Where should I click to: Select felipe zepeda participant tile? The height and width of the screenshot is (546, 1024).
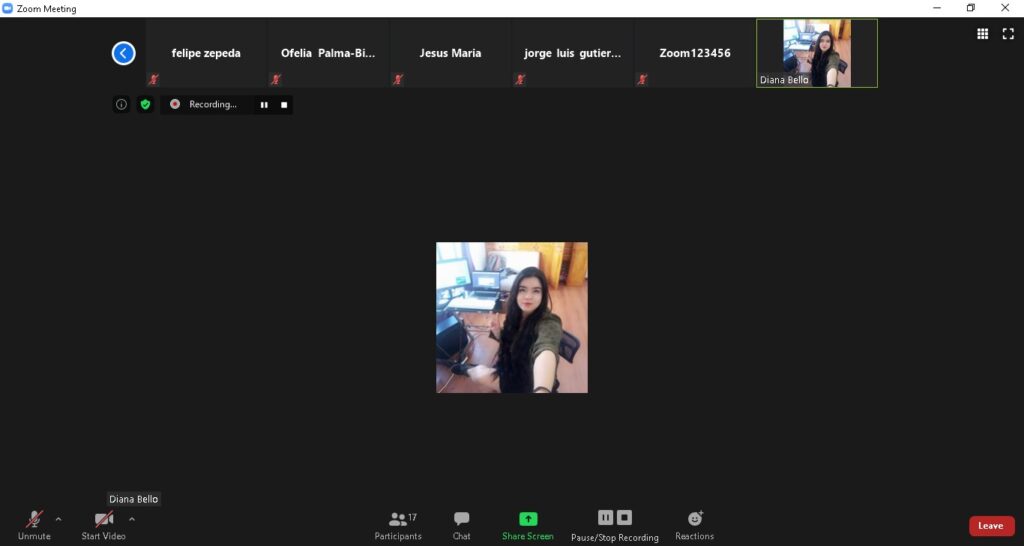click(x=206, y=53)
